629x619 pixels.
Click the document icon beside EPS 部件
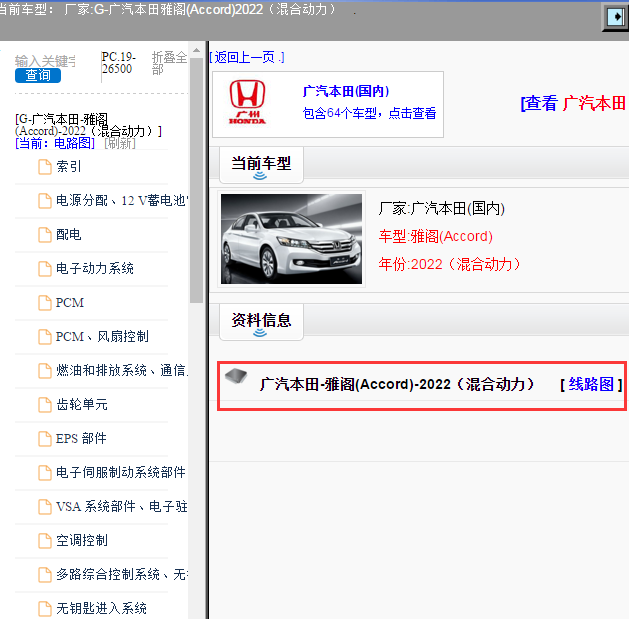[x=45, y=438]
